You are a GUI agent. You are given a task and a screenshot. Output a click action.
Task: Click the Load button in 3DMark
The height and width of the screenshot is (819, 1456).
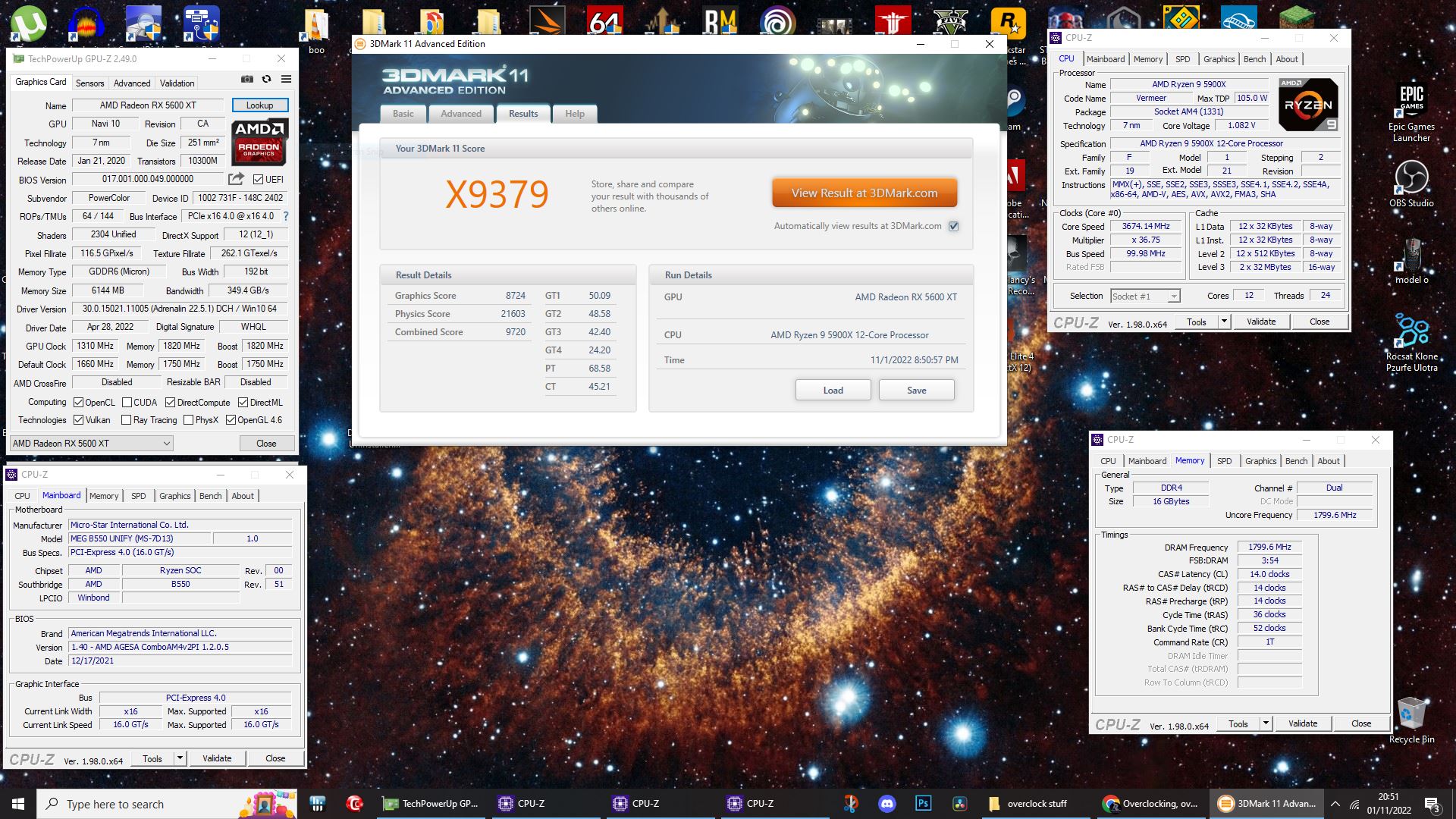833,391
